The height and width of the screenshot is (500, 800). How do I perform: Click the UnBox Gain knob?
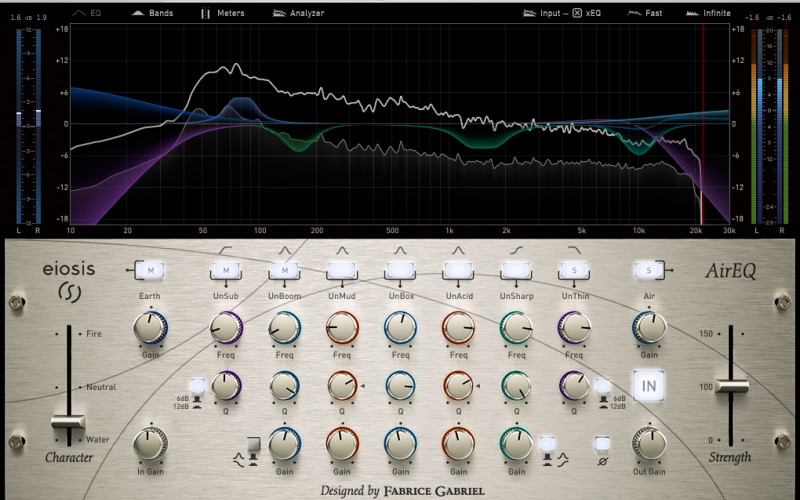400,444
